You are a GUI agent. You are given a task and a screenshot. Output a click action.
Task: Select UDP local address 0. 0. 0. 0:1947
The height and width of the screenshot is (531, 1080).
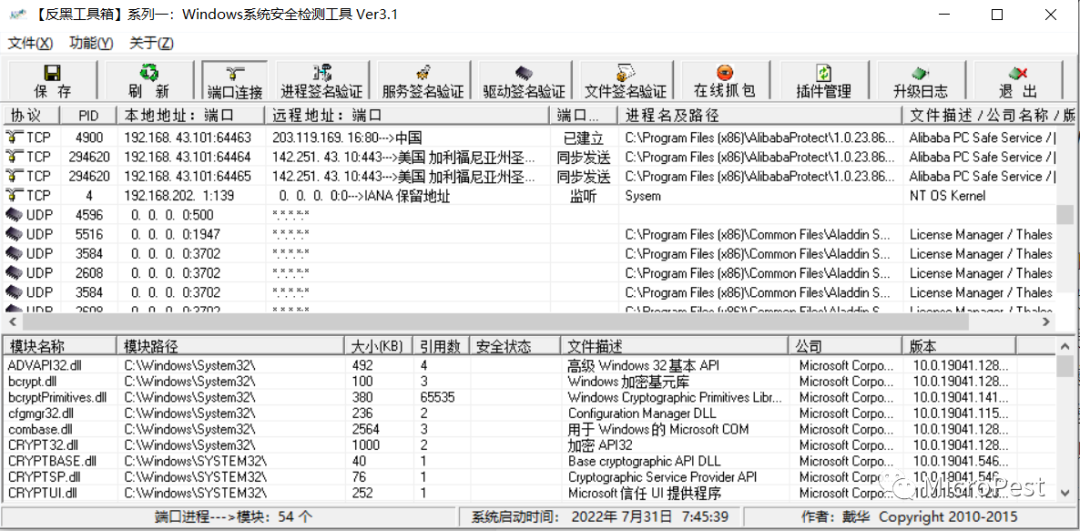click(x=176, y=234)
